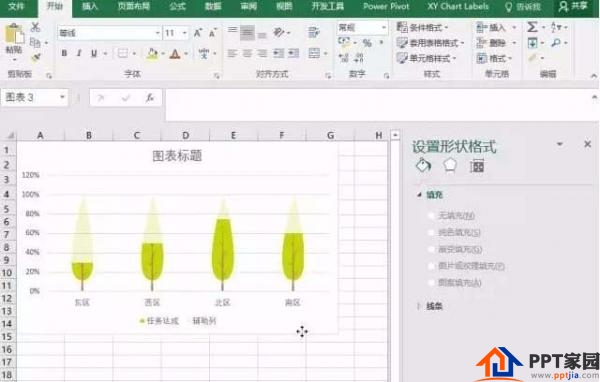Select the Pattern fill radio option
The width and height of the screenshot is (600, 382).
tap(431, 283)
